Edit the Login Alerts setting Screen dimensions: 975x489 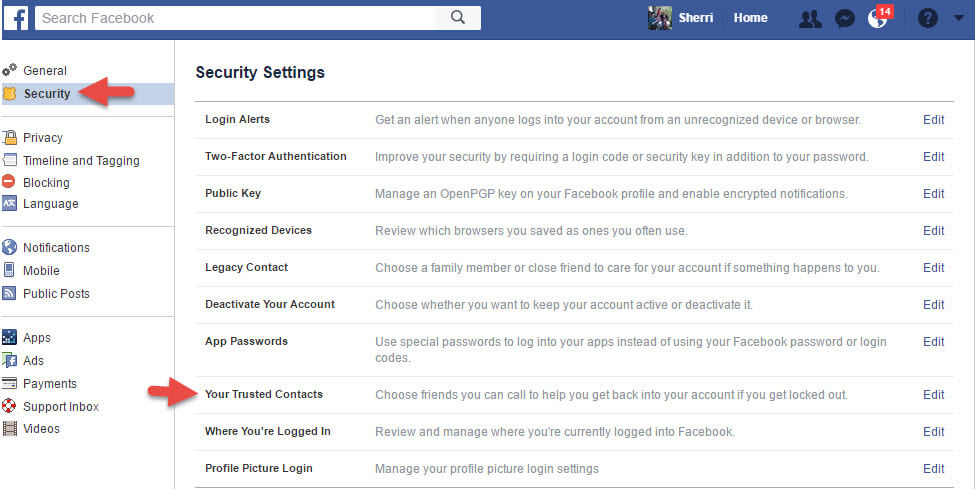(933, 119)
